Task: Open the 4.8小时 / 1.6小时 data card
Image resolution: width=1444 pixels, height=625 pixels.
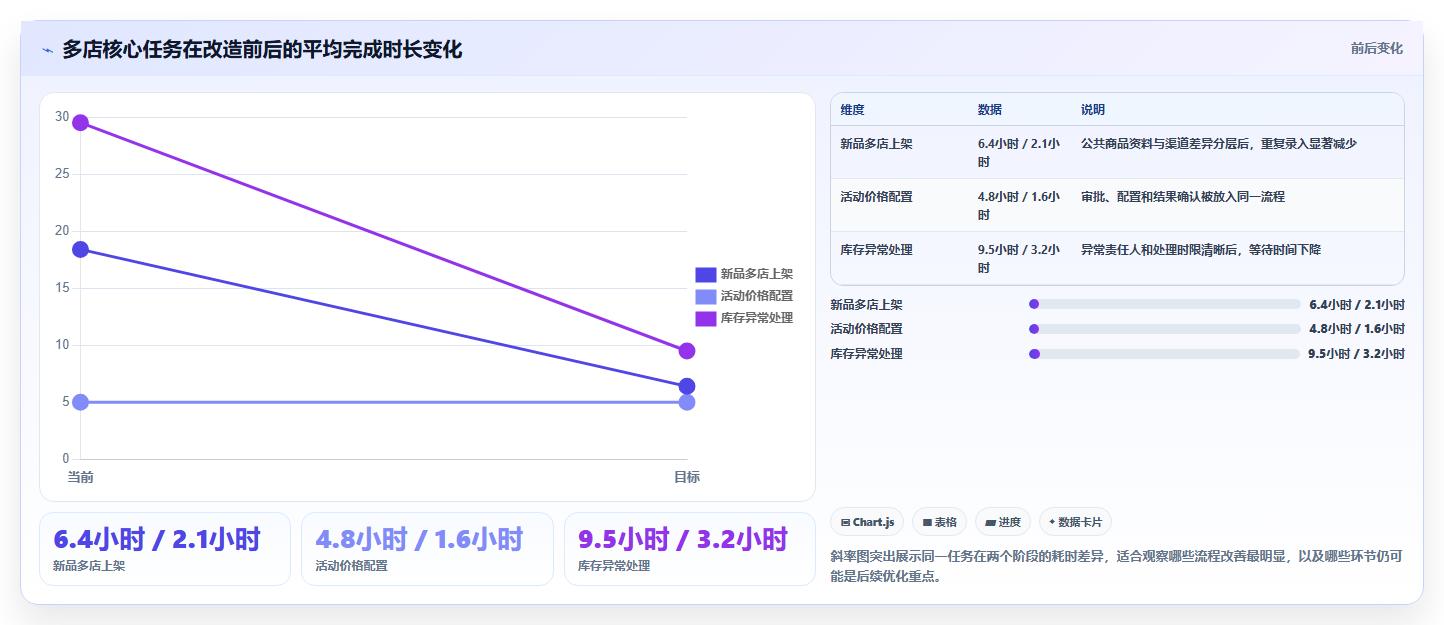Action: (x=427, y=549)
